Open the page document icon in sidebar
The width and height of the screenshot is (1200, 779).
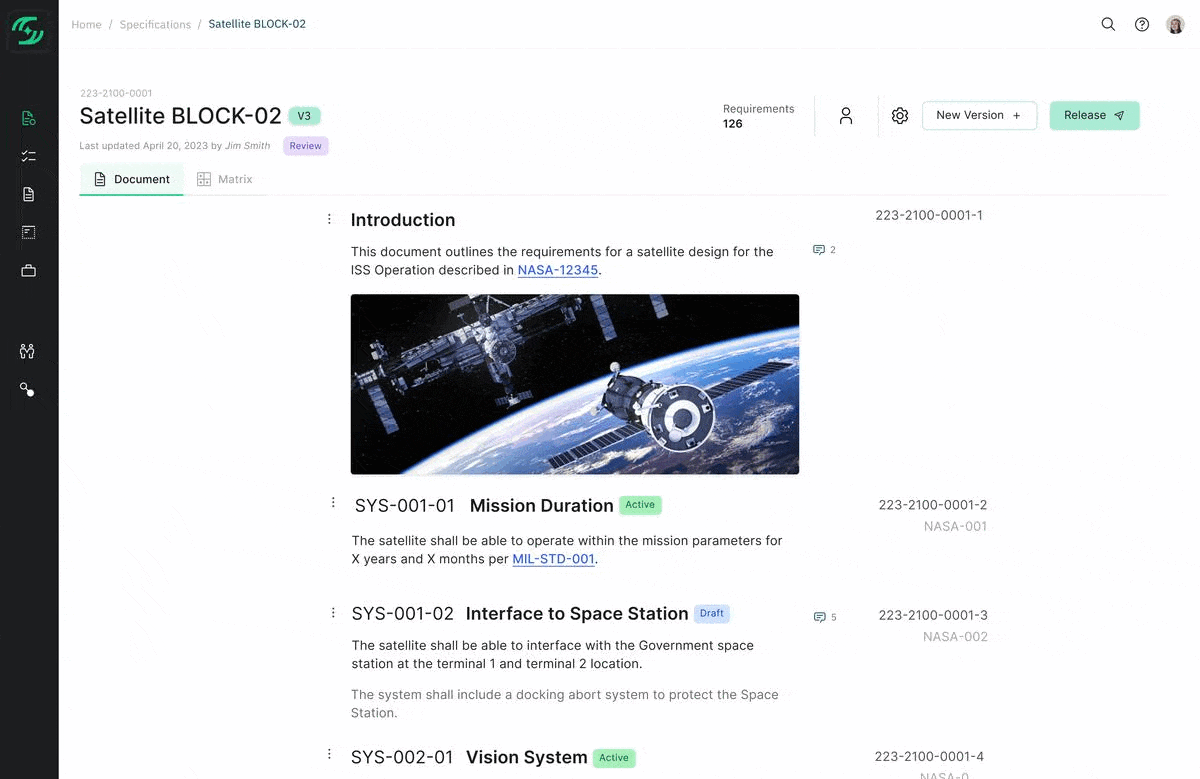coord(28,194)
